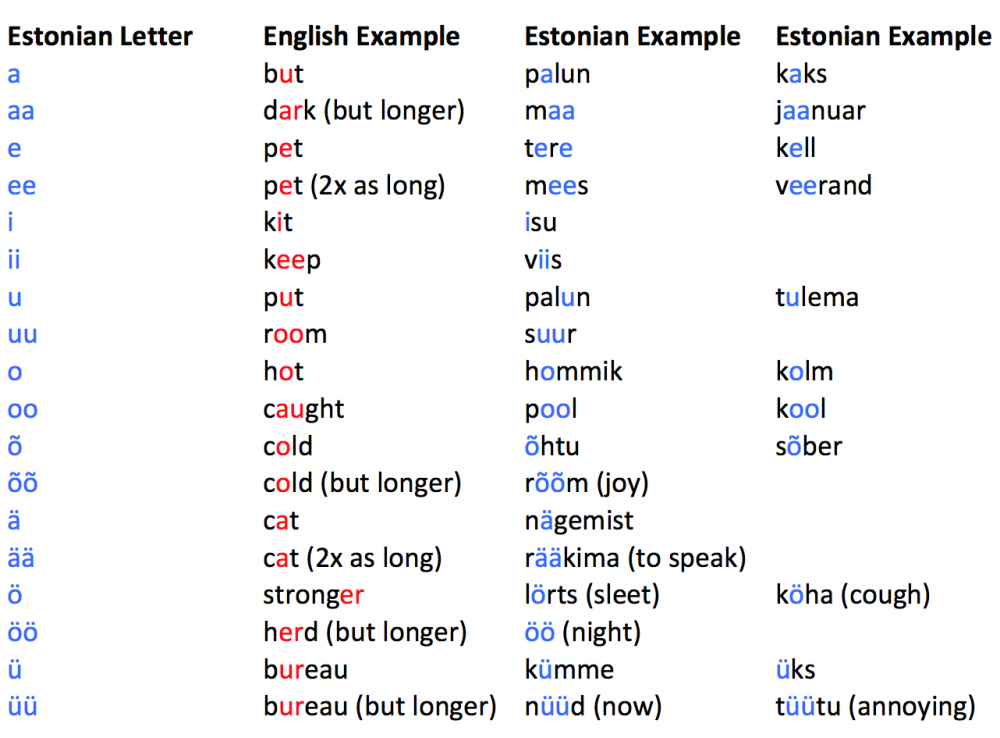Click the example 'köha (cough)'

point(852,595)
